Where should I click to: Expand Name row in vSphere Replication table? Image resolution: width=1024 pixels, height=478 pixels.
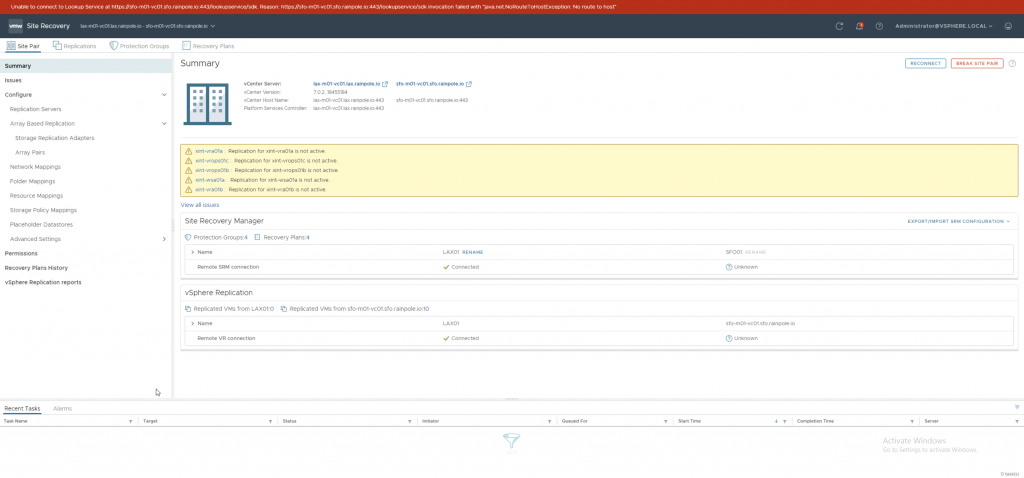[192, 323]
